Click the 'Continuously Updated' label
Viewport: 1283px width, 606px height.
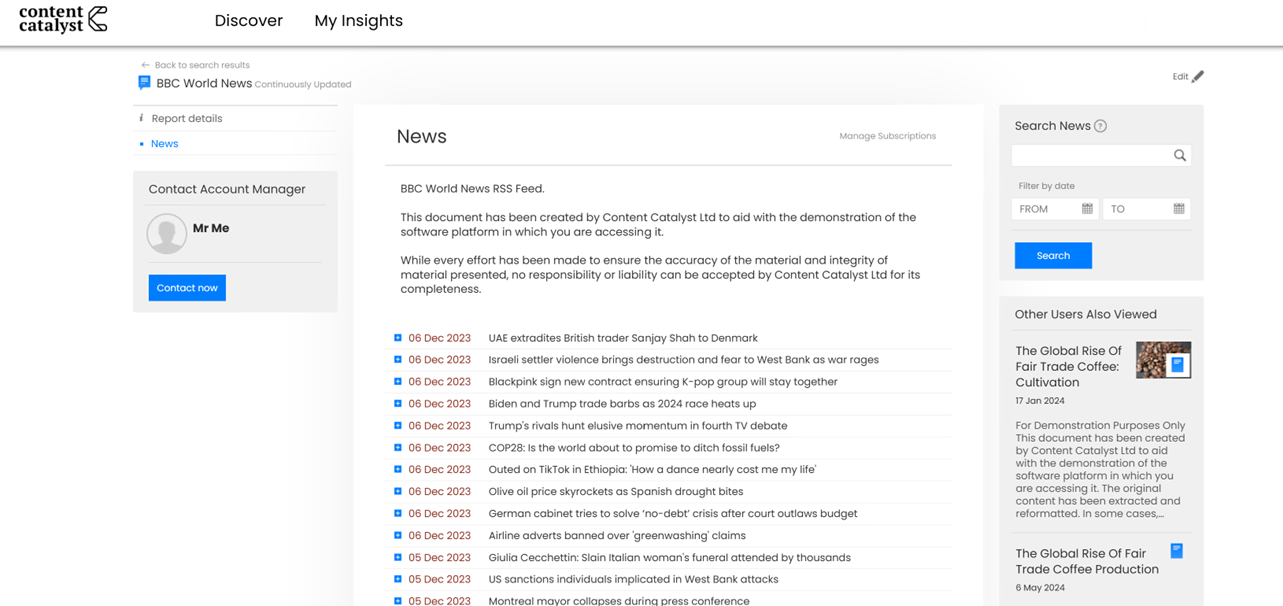pos(303,85)
